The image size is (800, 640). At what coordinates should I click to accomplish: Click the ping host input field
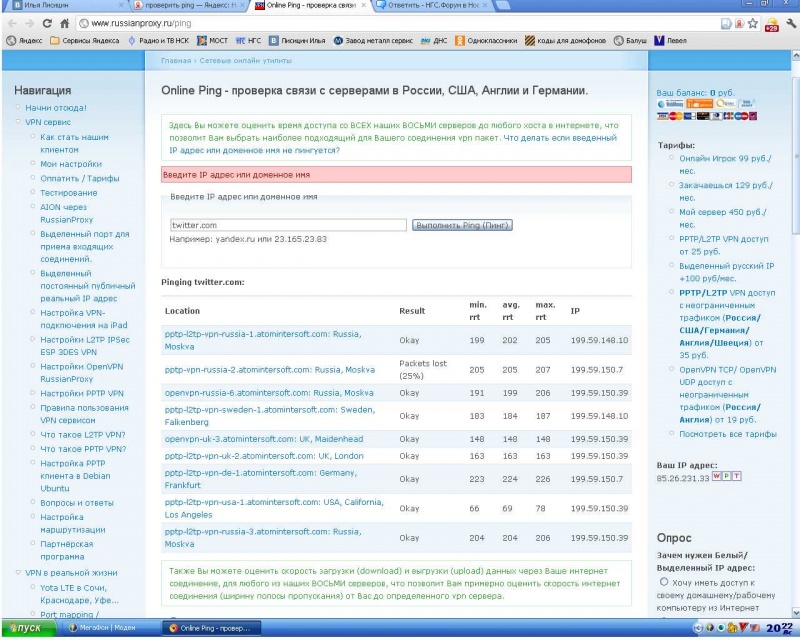pyautogui.click(x=288, y=225)
